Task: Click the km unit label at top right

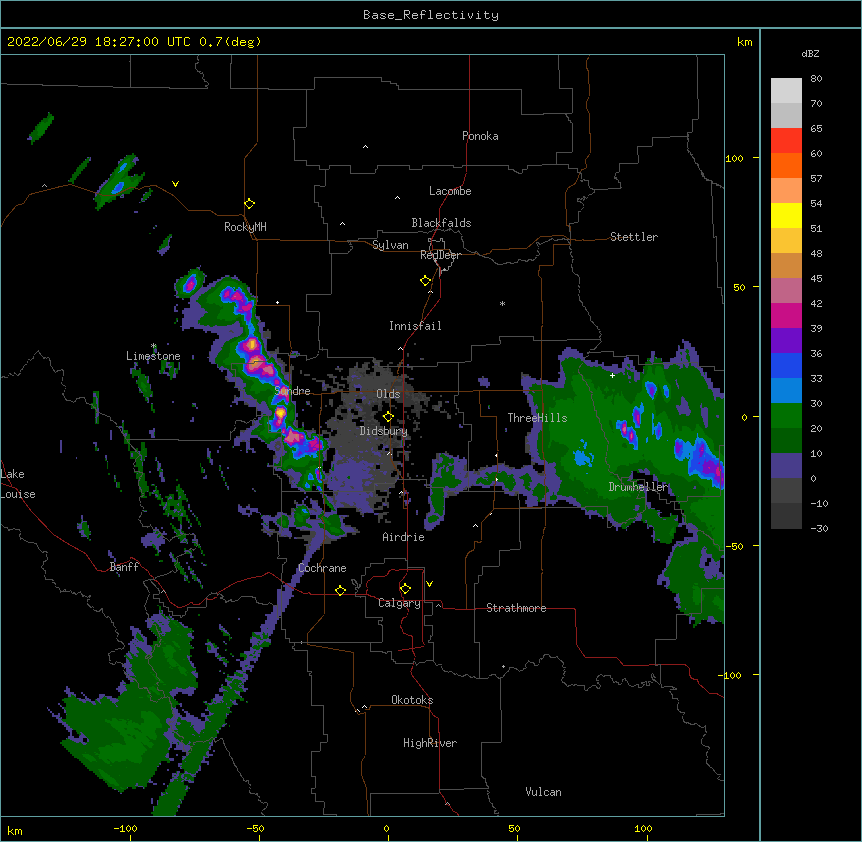Action: [744, 42]
